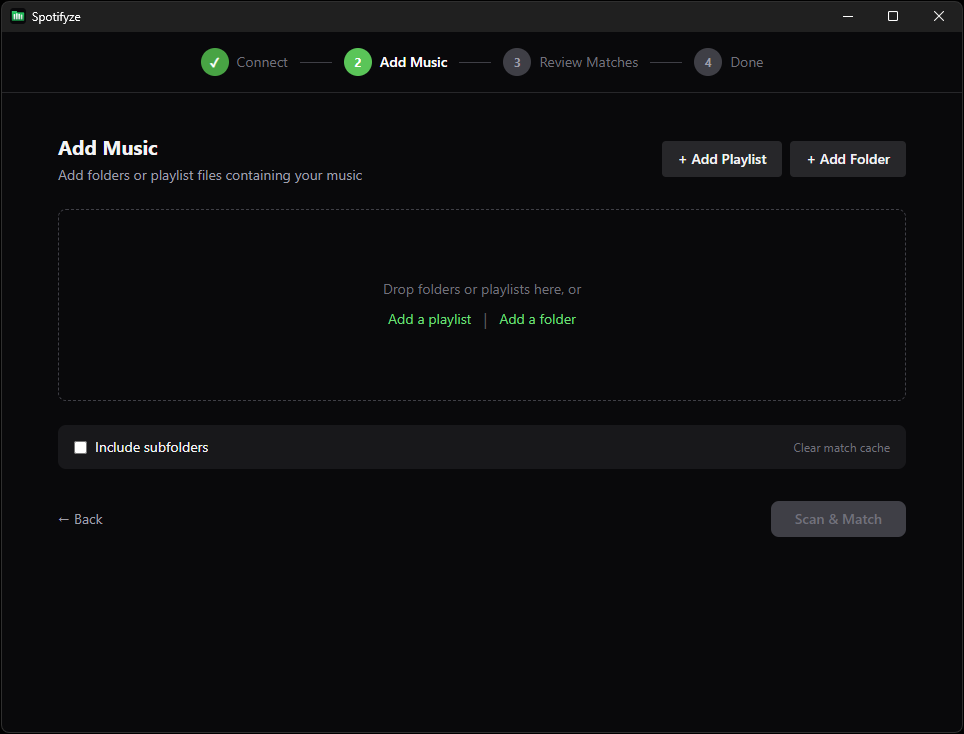Toggle Include subfolders off after checking
964x734 pixels.
tap(80, 447)
